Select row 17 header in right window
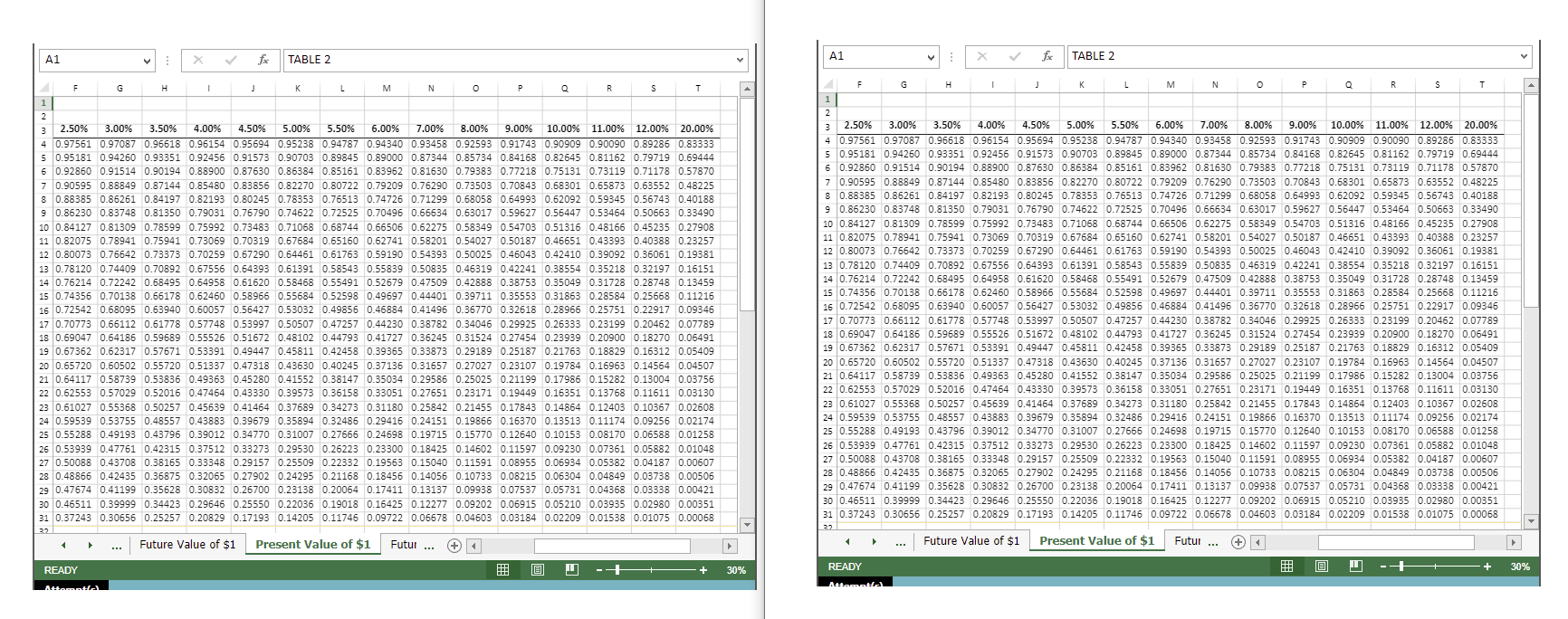The image size is (1568, 619). (827, 320)
